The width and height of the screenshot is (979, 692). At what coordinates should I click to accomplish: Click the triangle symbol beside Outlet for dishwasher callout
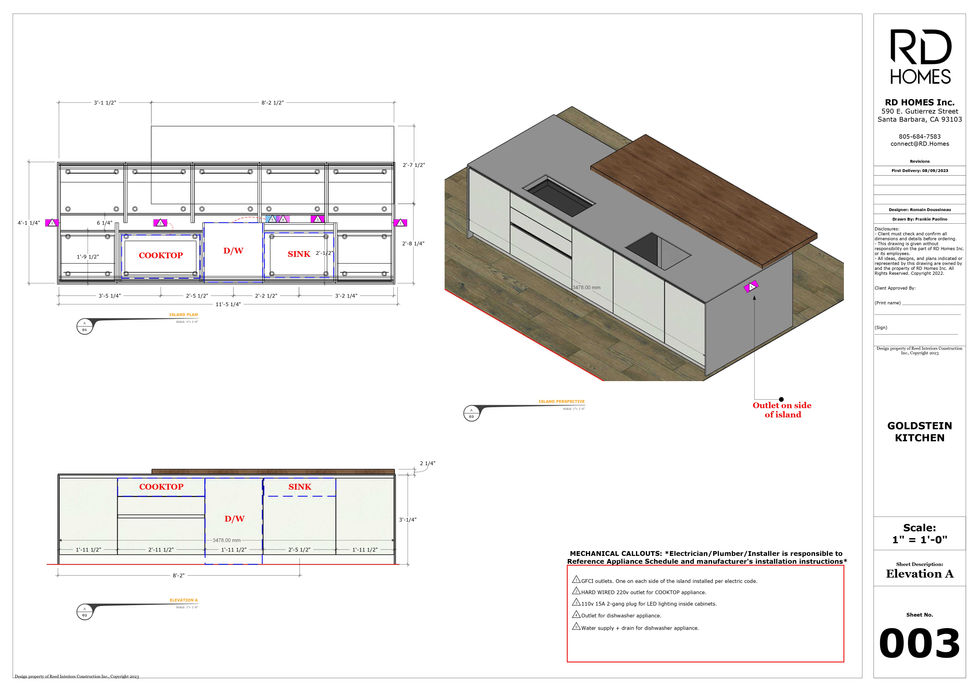click(x=576, y=615)
